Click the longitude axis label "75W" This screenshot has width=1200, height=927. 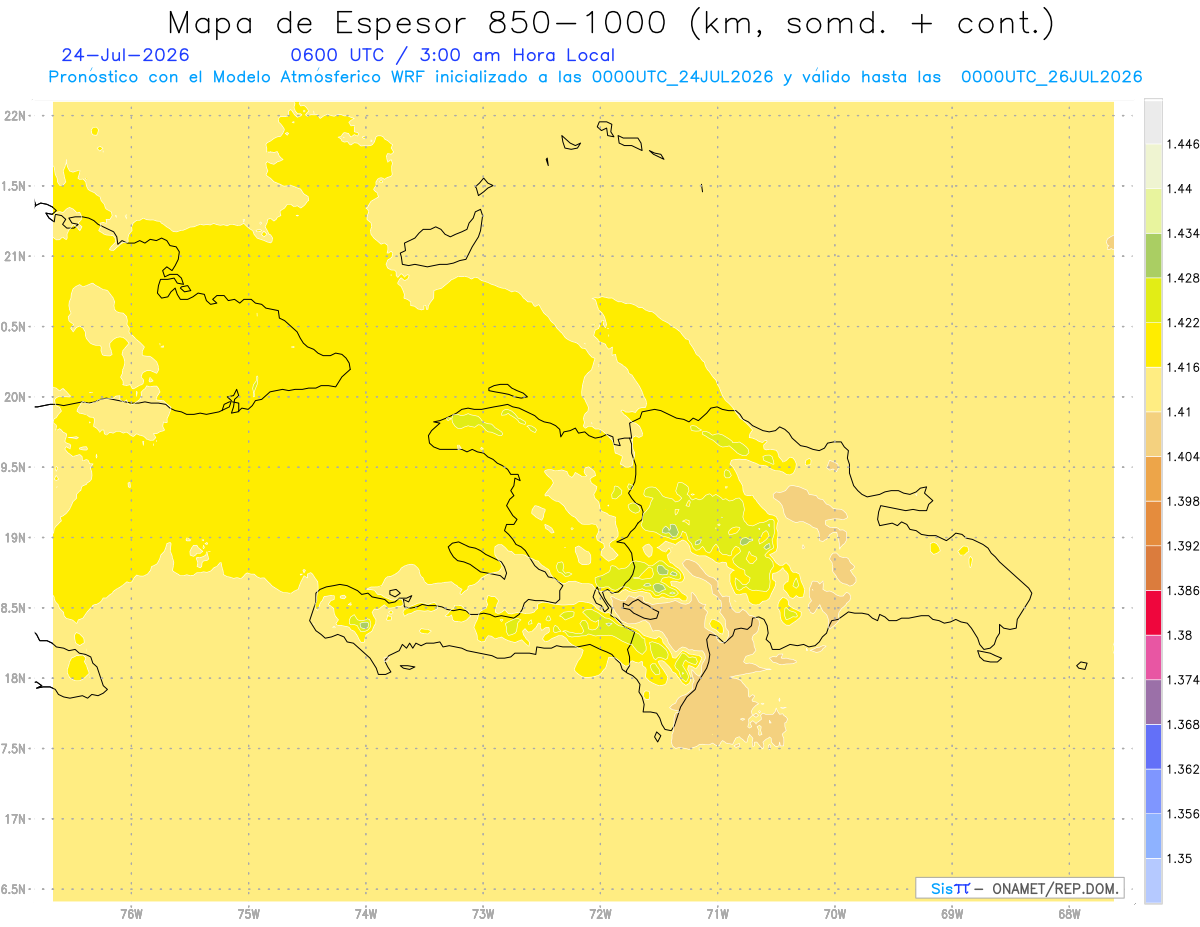[x=249, y=914]
